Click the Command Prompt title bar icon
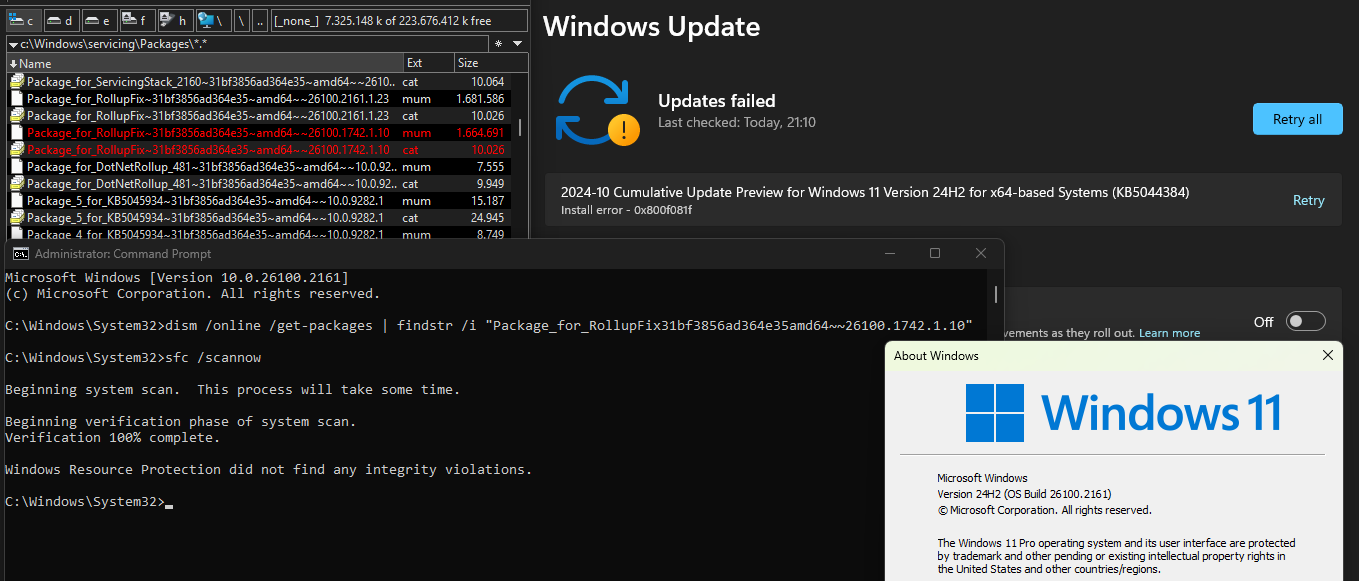This screenshot has height=581, width=1359. pyautogui.click(x=21, y=254)
